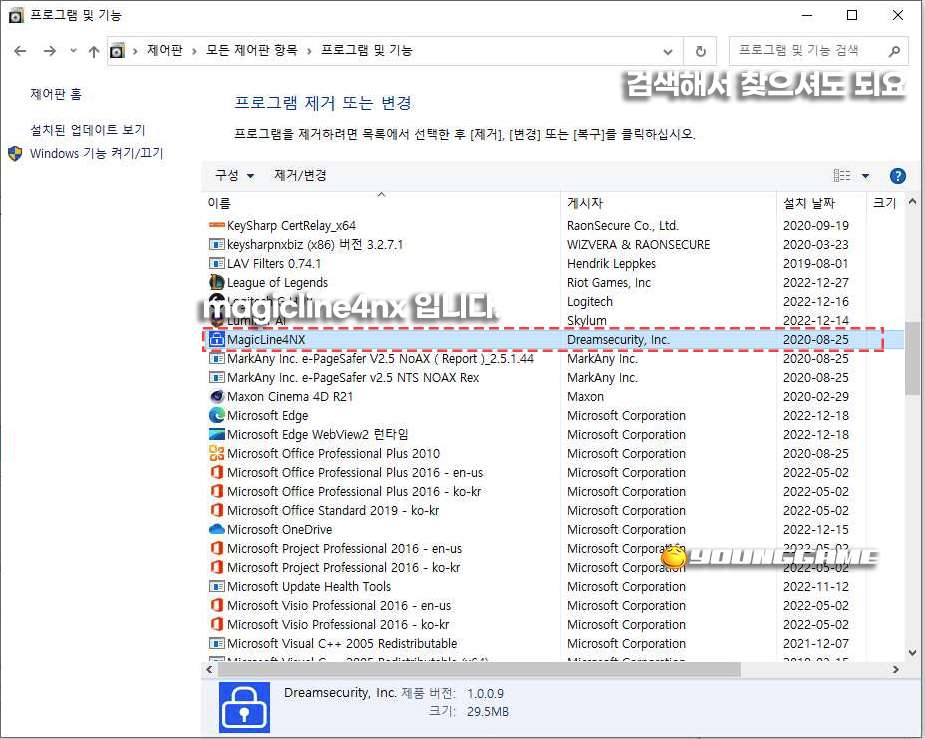Click the horizontal scrollbar thumb
Viewport: 925px width, 739px height.
[x=479, y=669]
